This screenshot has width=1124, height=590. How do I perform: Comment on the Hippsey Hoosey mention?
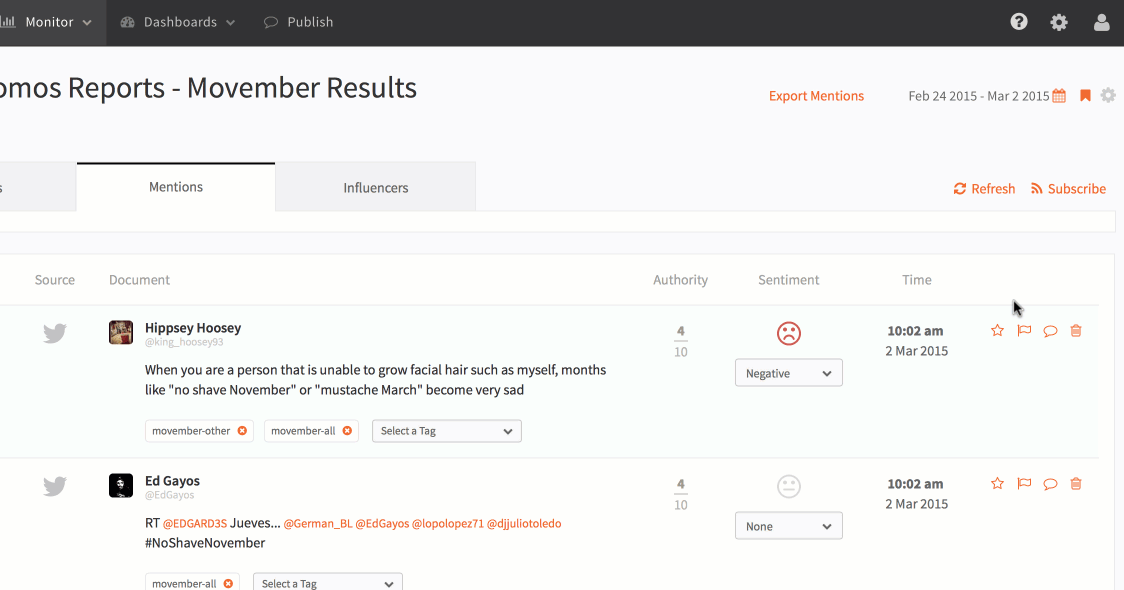pyautogui.click(x=1050, y=331)
